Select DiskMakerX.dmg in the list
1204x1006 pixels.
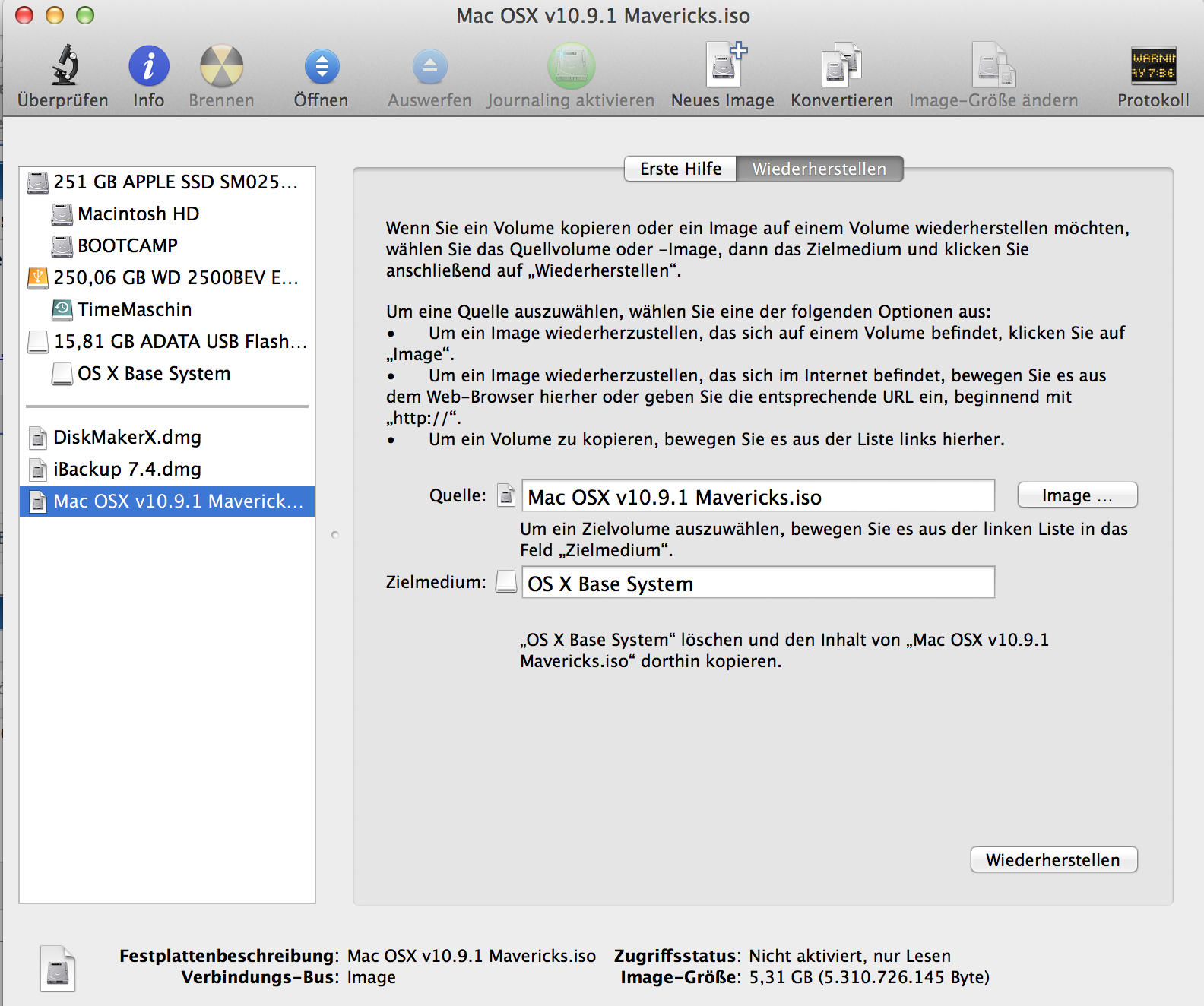tap(167, 438)
